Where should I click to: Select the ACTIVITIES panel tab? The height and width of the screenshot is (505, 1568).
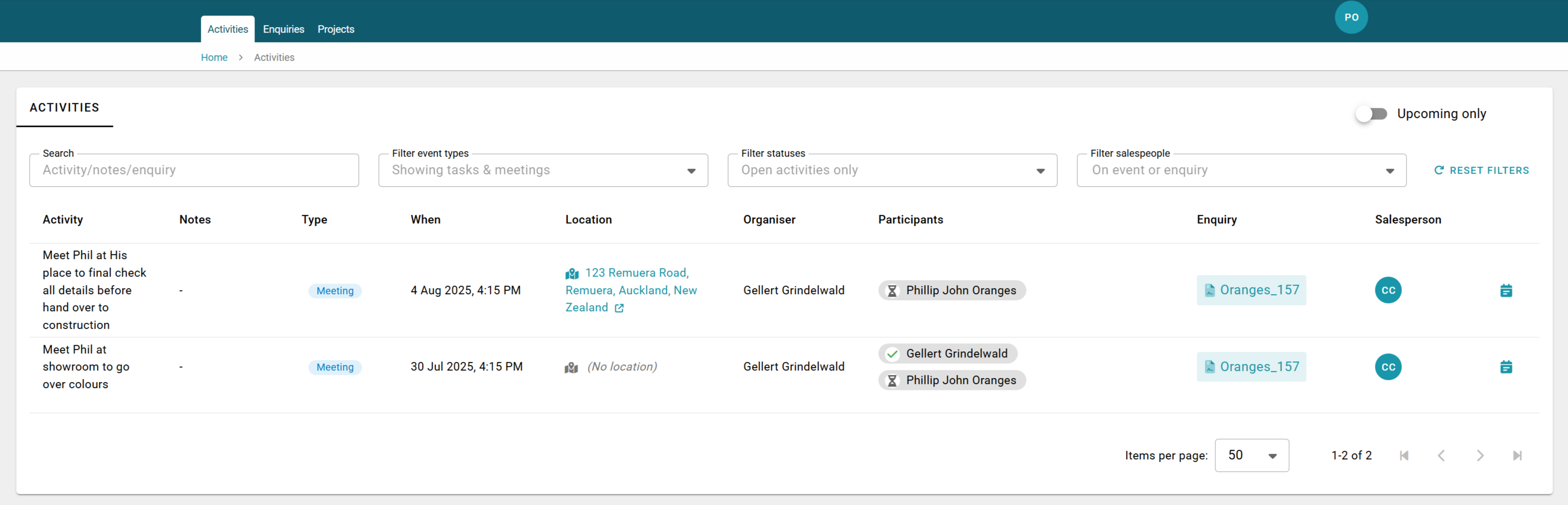coord(65,108)
